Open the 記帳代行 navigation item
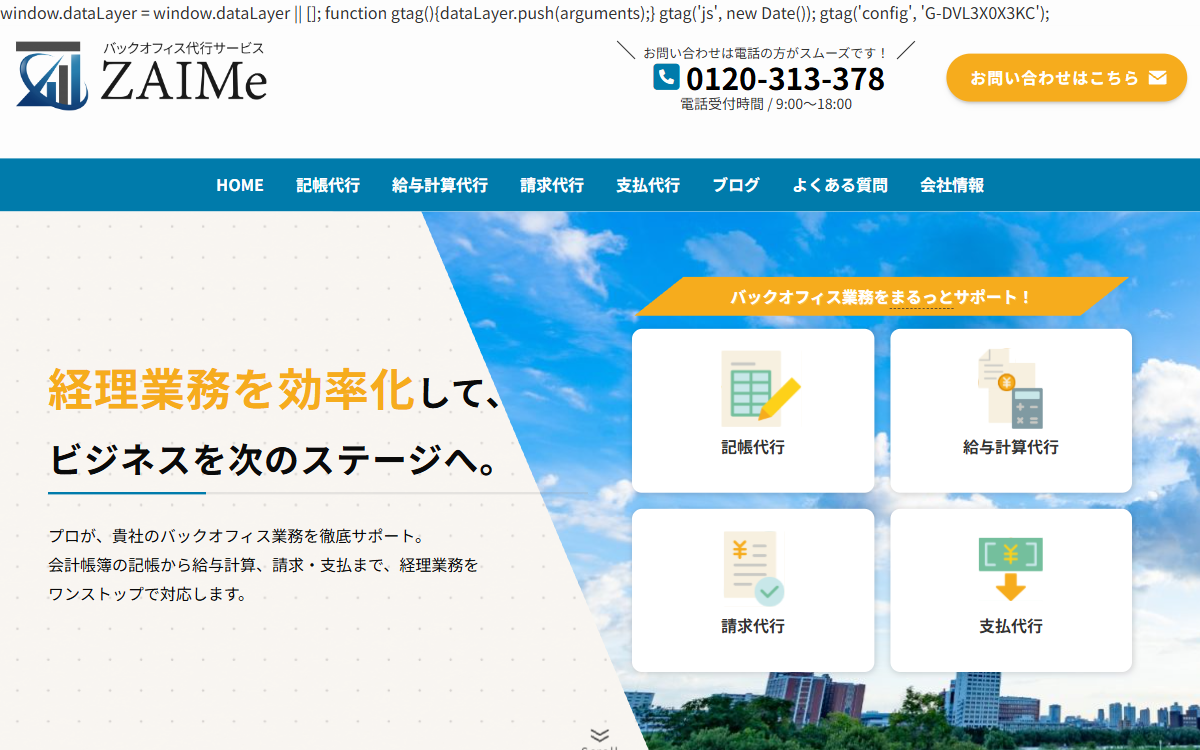The height and width of the screenshot is (750, 1200). click(328, 185)
